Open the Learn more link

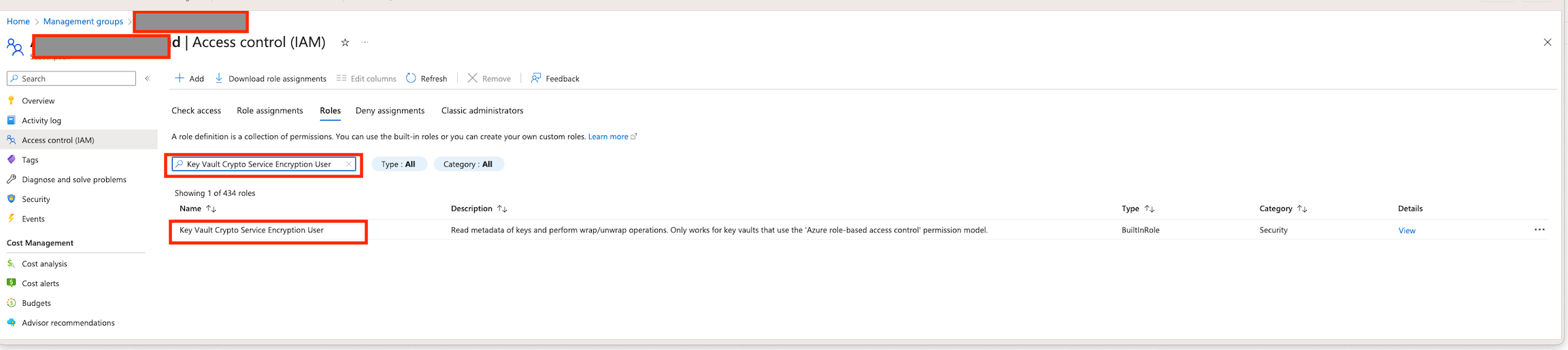(609, 137)
